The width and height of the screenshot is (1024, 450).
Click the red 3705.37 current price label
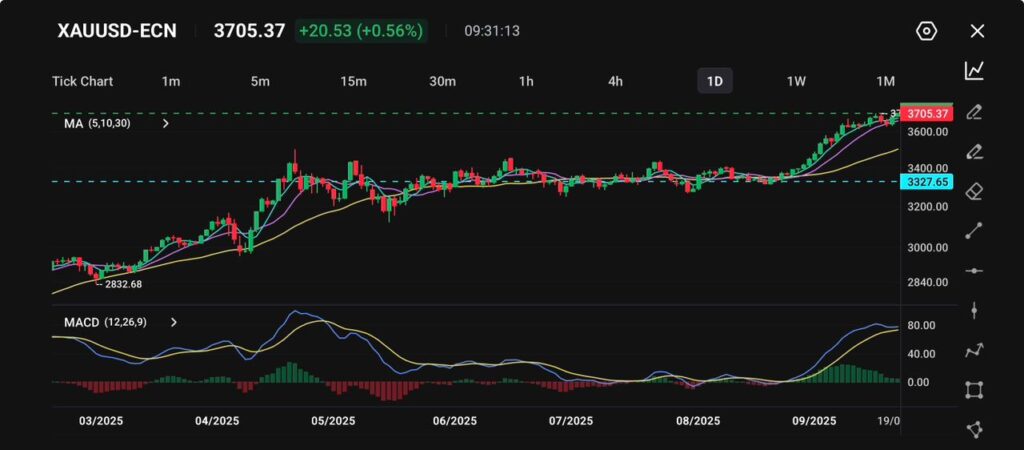click(926, 113)
